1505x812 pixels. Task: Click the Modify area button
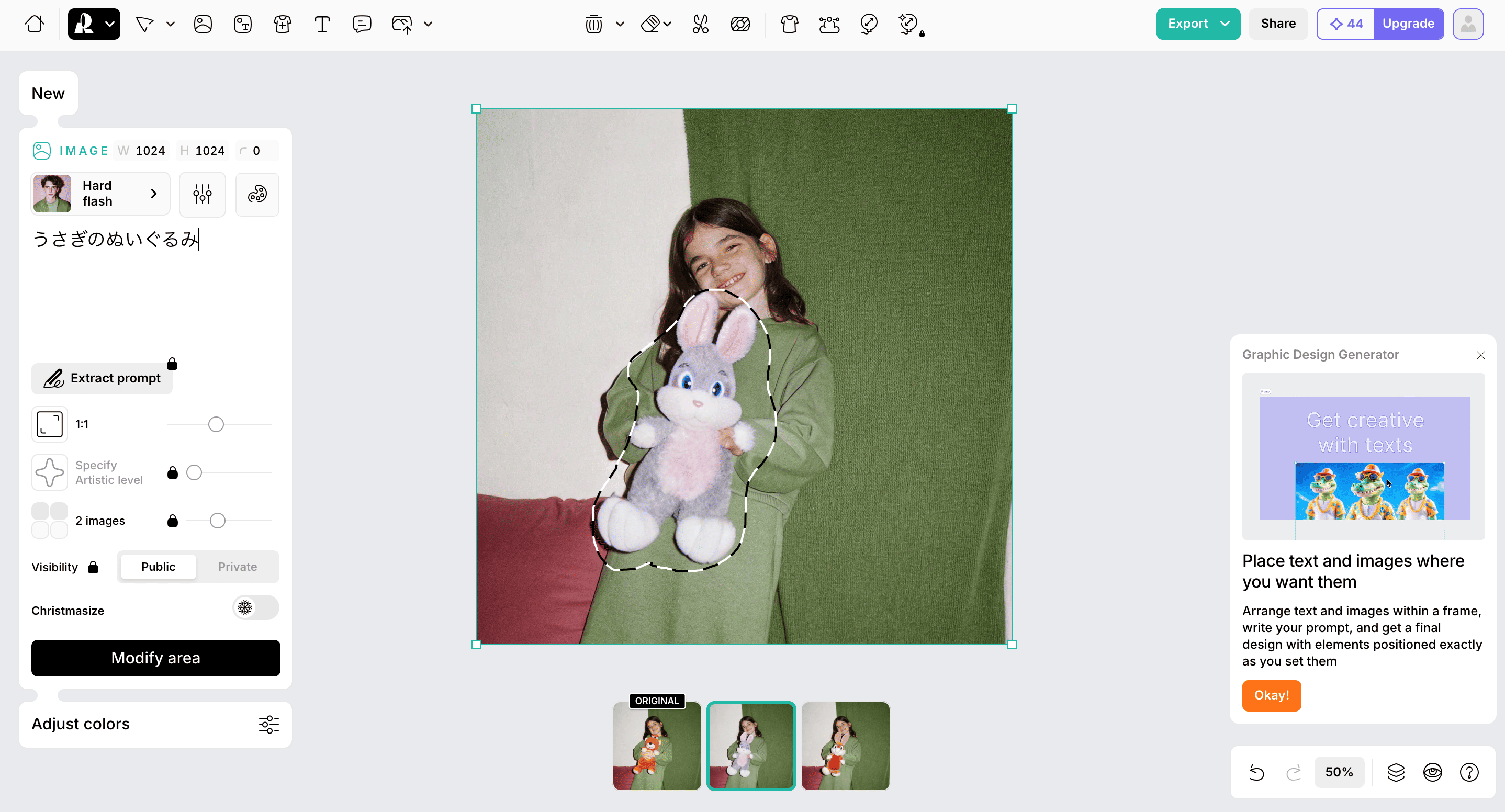click(x=155, y=658)
